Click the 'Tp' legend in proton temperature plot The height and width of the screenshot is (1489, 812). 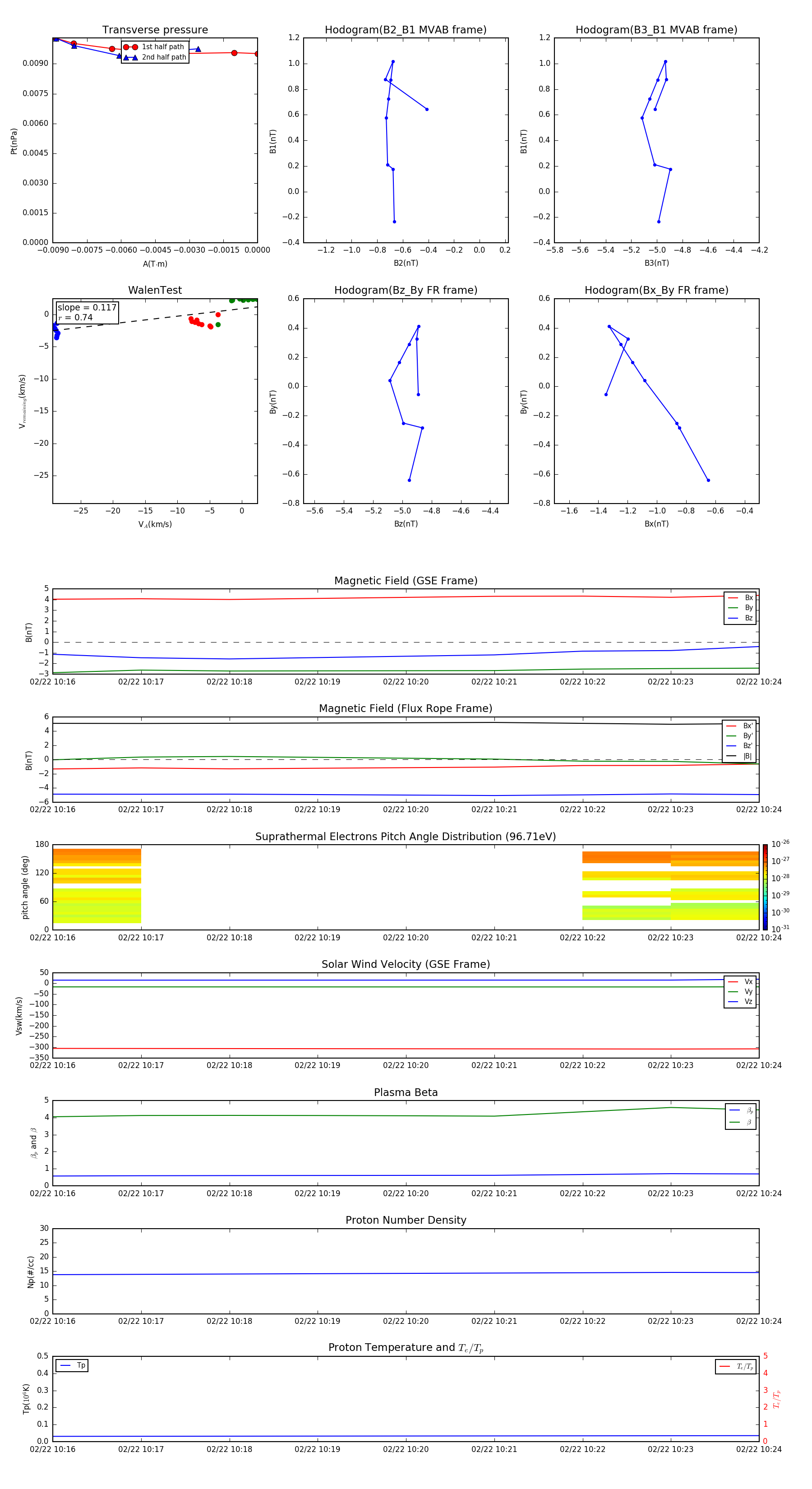click(72, 1365)
